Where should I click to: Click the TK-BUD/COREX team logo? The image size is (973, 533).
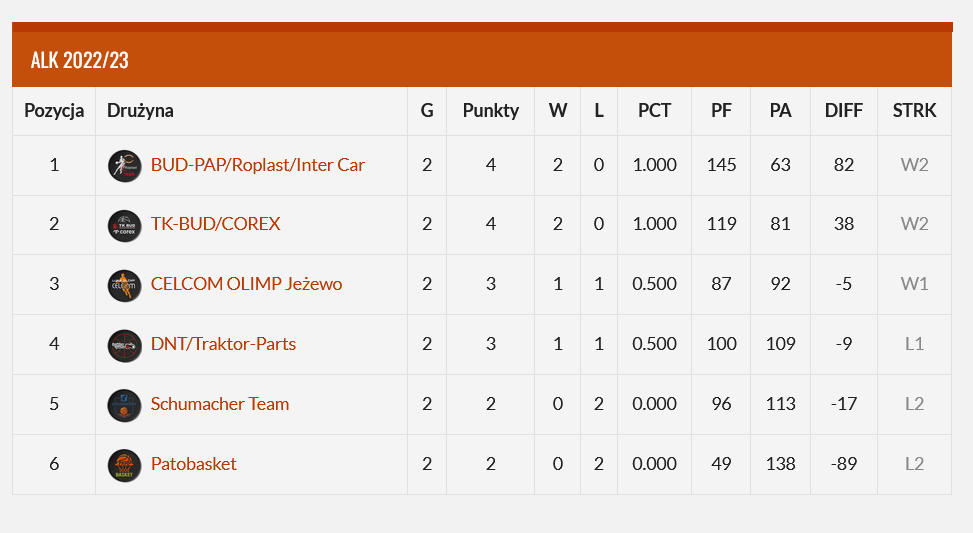tap(124, 225)
